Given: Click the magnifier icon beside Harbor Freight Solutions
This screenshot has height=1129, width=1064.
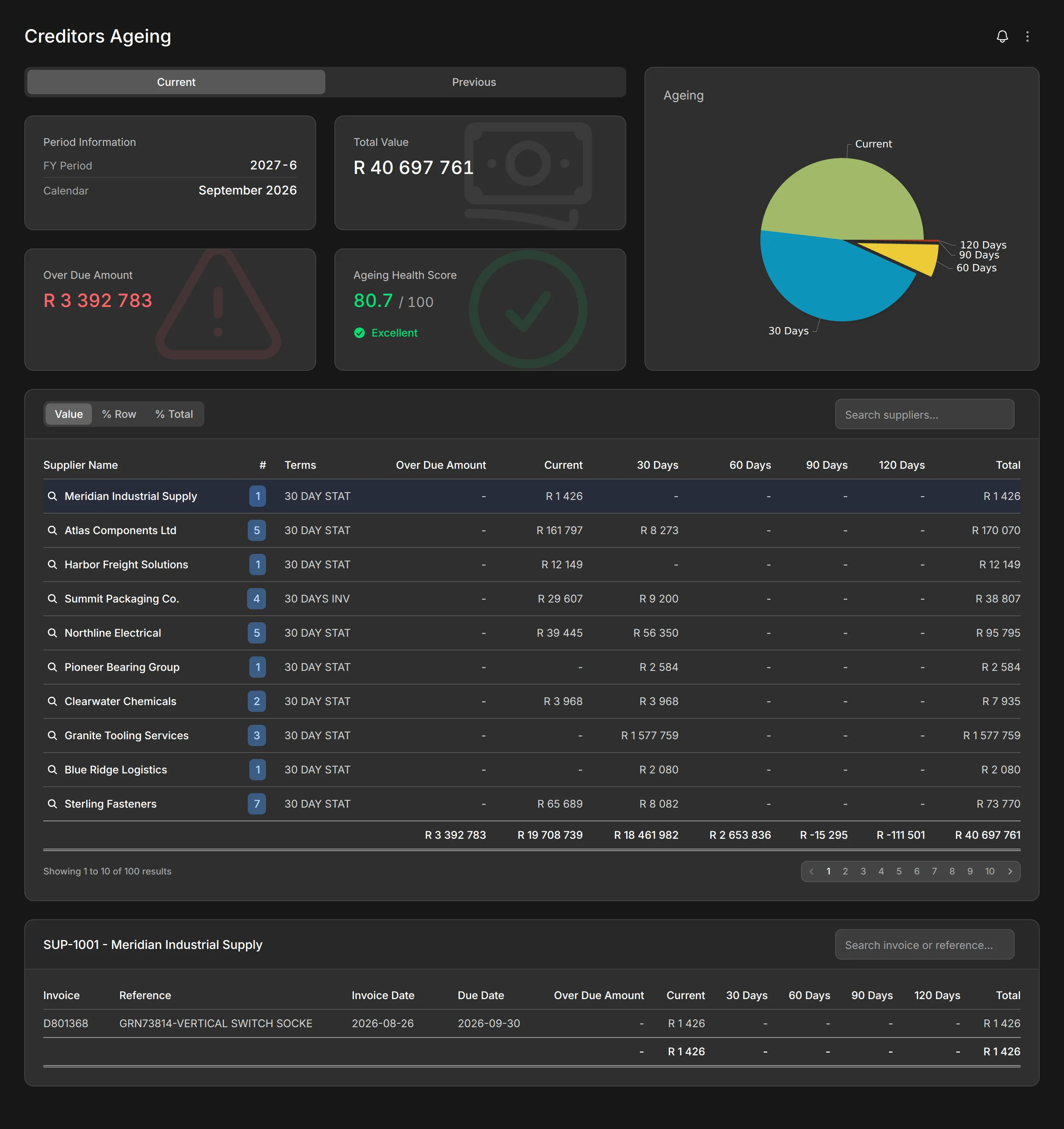Looking at the screenshot, I should click(52, 564).
